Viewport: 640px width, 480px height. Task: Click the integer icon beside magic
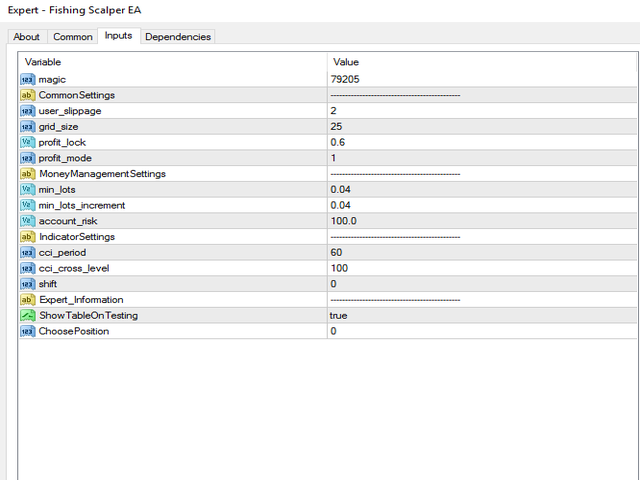27,79
